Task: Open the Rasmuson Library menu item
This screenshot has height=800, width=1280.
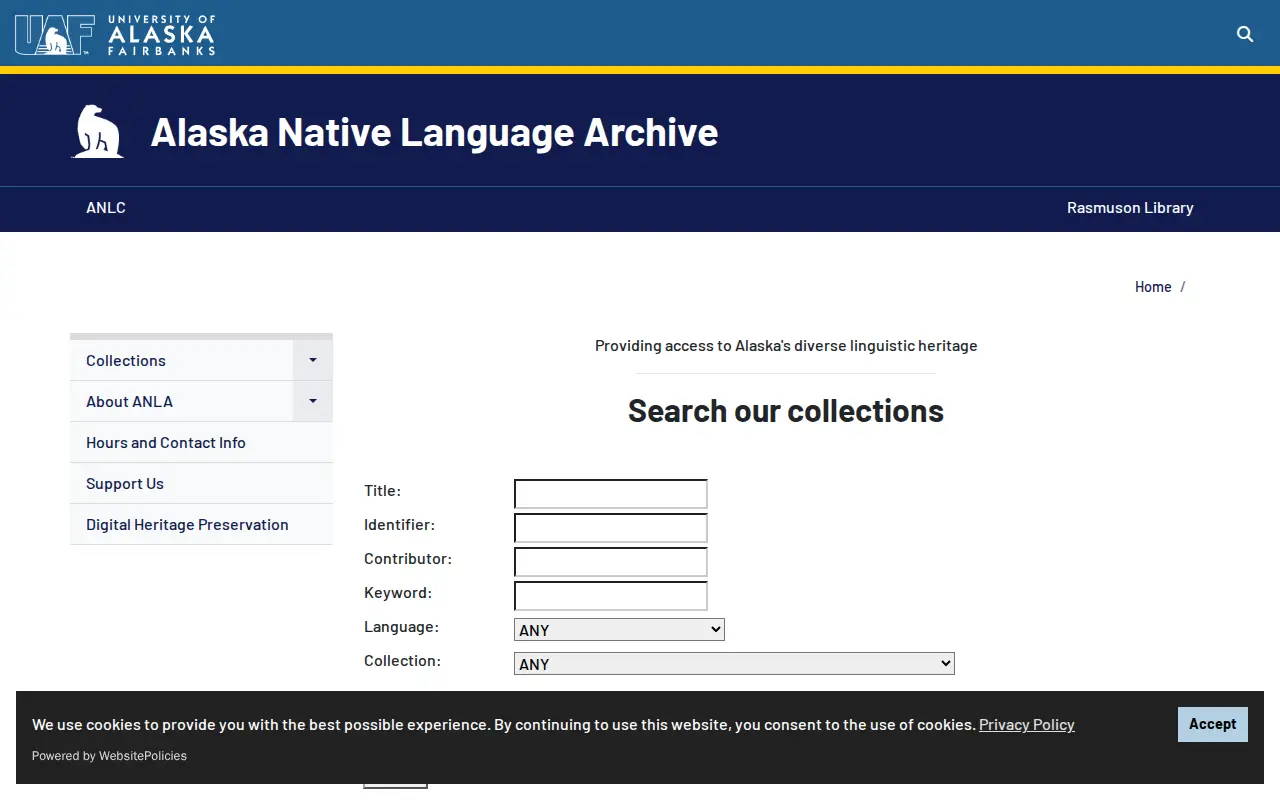Action: pyautogui.click(x=1130, y=208)
